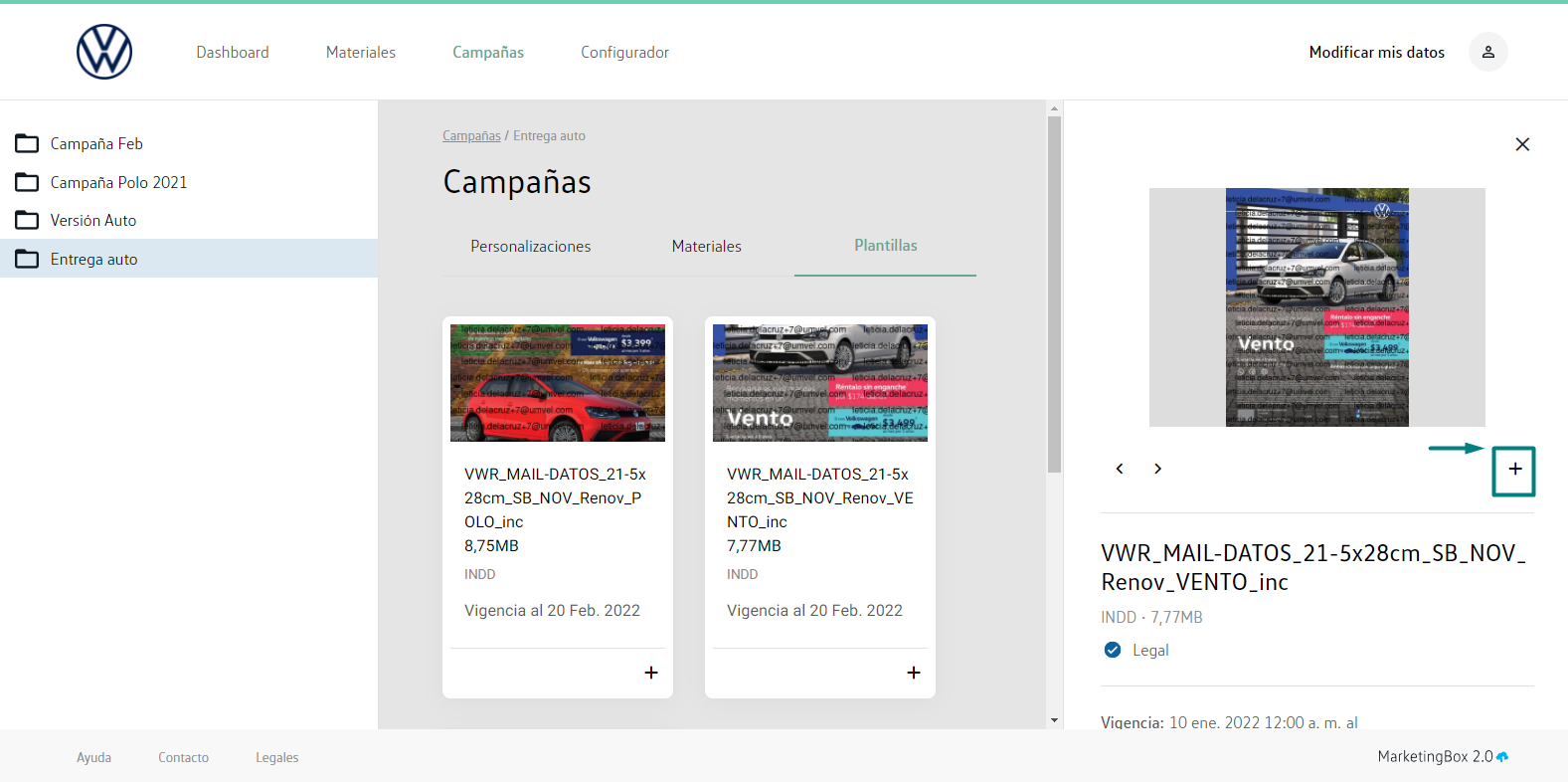1568x782 pixels.
Task: Click Entrega auto breadcrumb text
Action: point(549,135)
